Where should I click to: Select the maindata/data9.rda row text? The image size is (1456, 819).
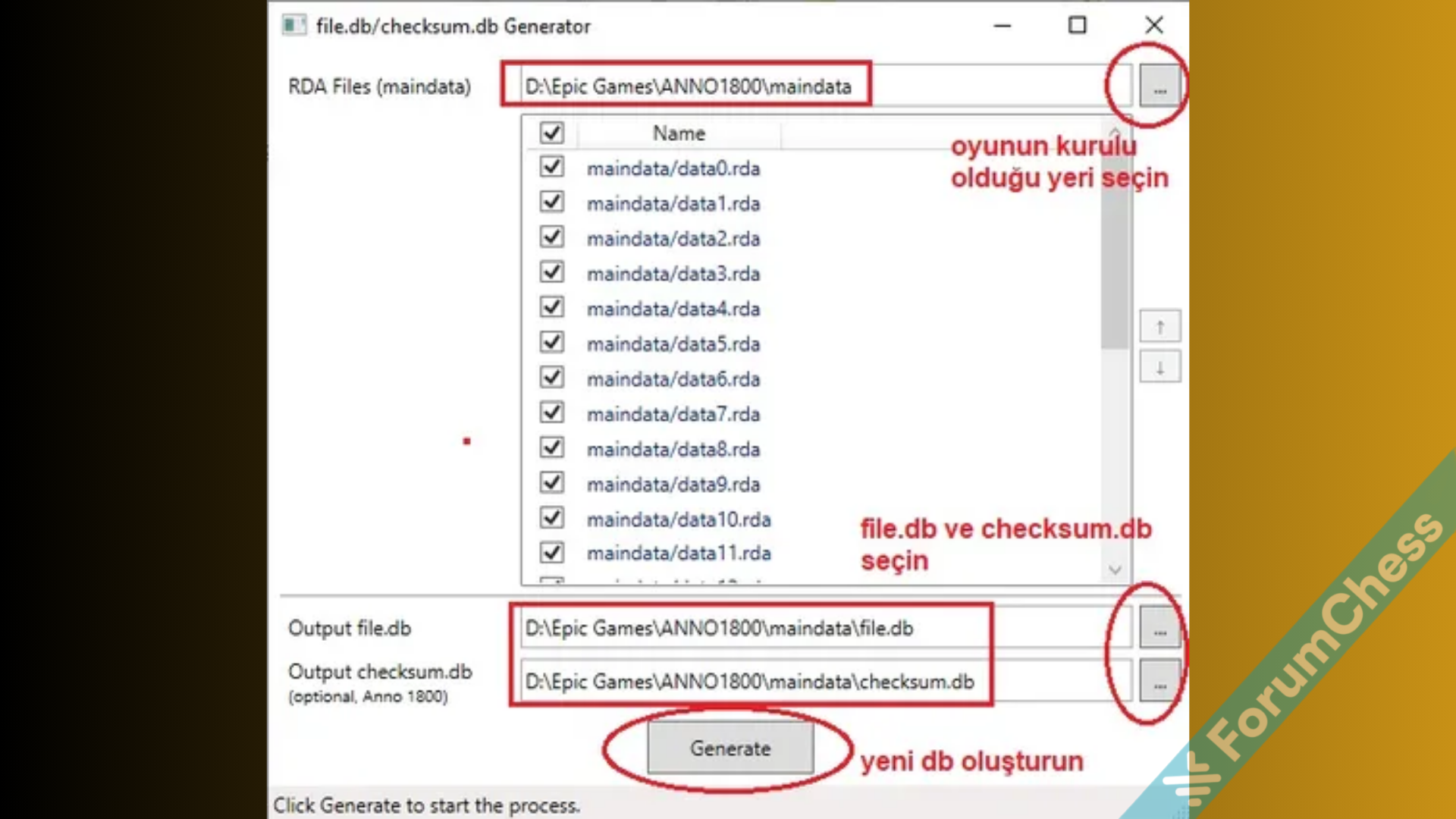[673, 484]
